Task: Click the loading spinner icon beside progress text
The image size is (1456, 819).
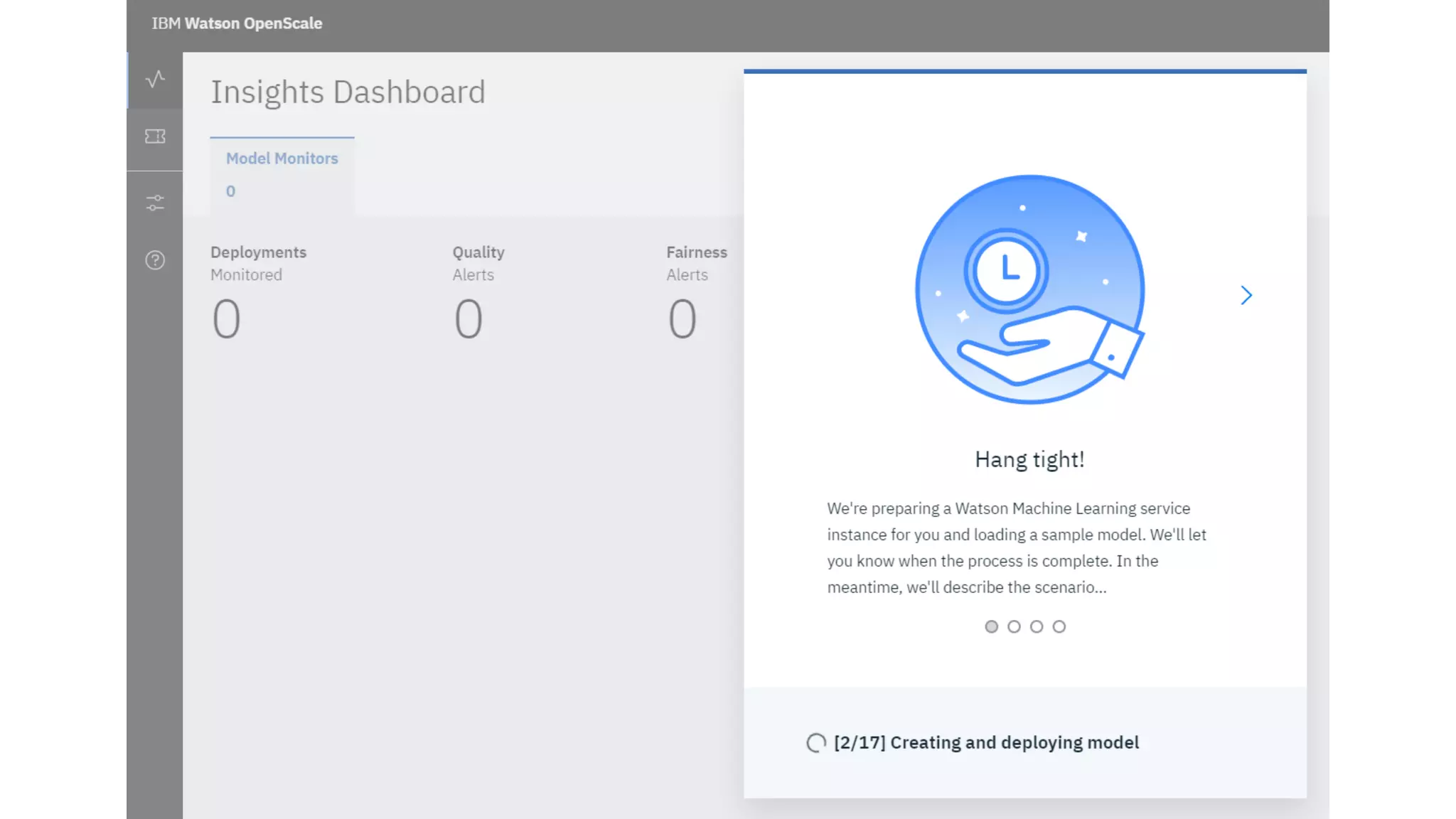Action: 816,743
